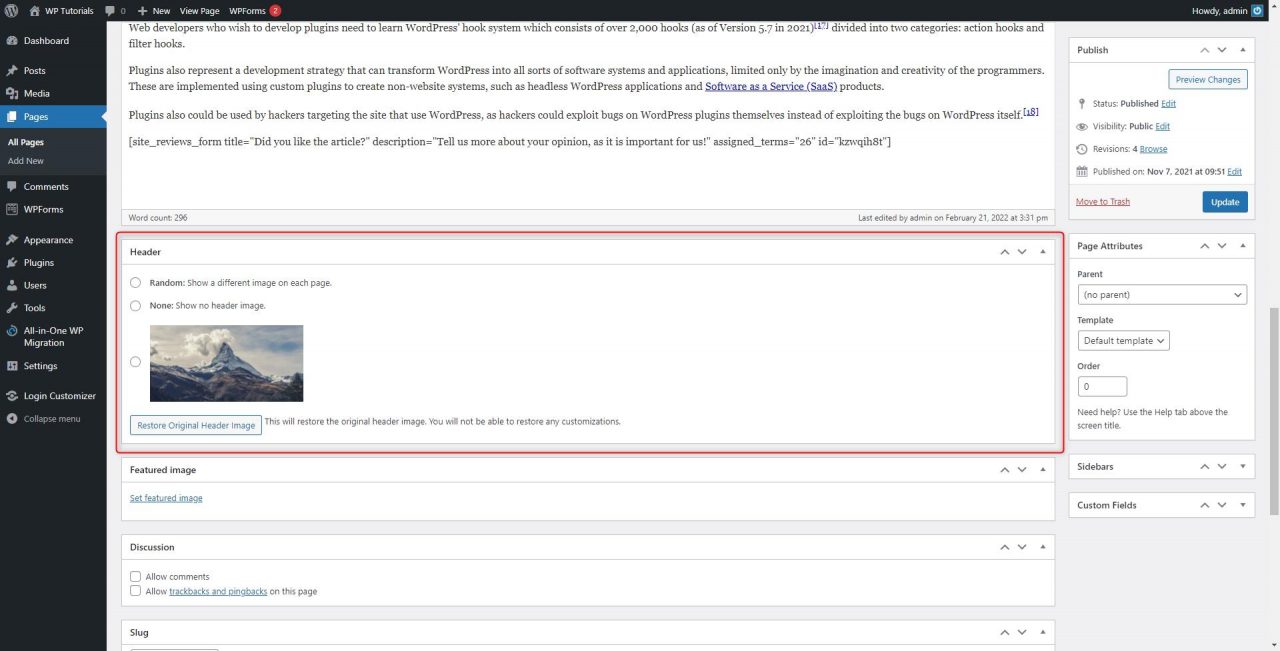Image resolution: width=1280 pixels, height=651 pixels.
Task: Open the Tools section
Action: tap(33, 308)
